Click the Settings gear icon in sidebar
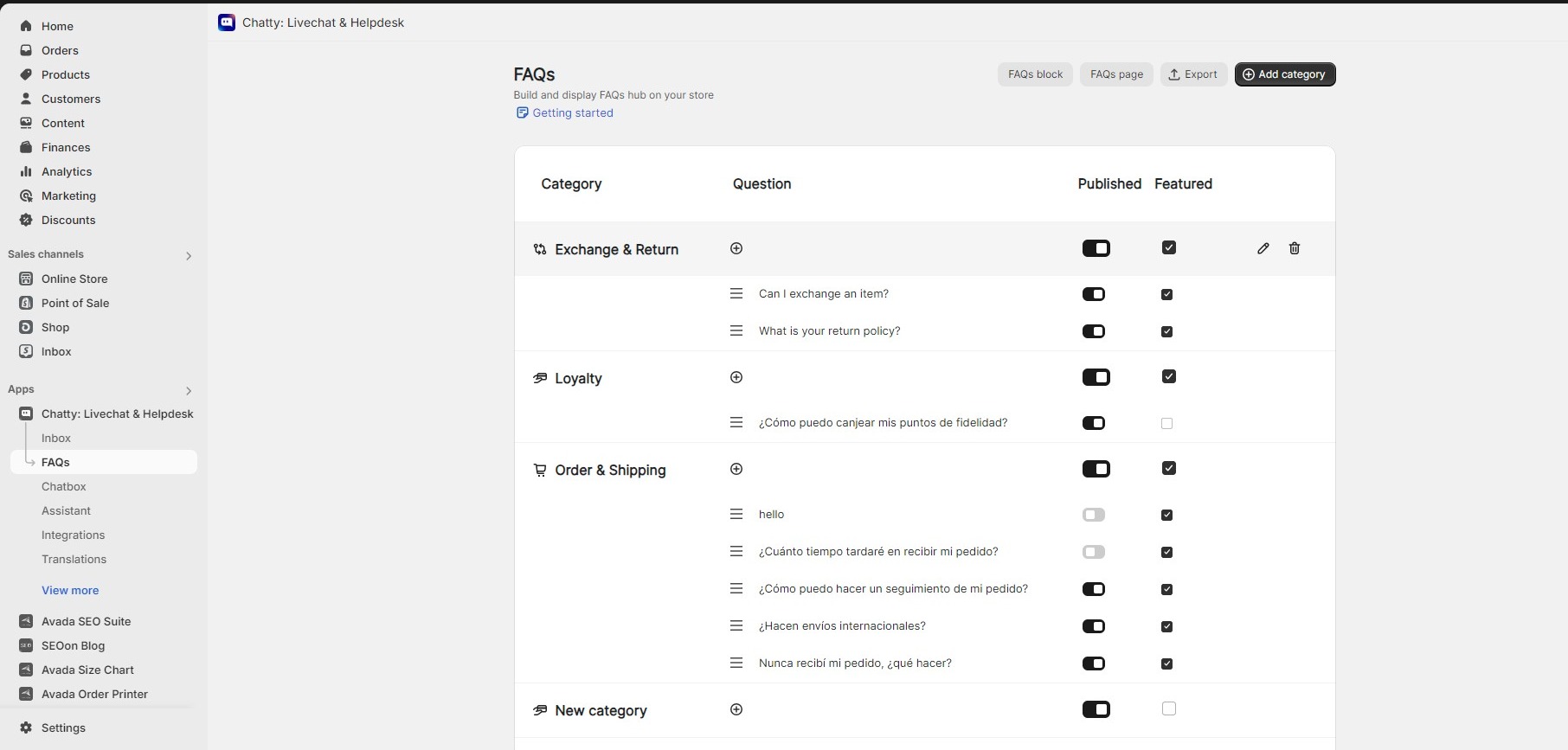This screenshot has height=750, width=1568. 26,728
